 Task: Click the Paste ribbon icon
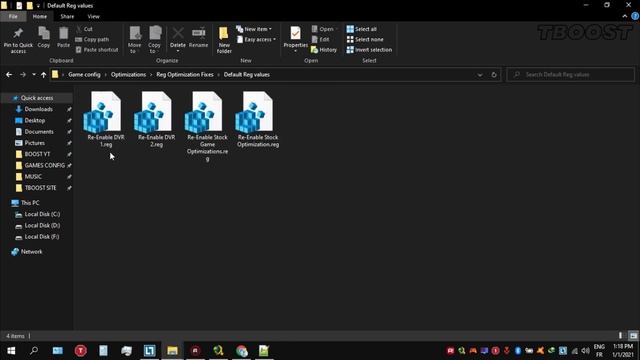pos(63,38)
